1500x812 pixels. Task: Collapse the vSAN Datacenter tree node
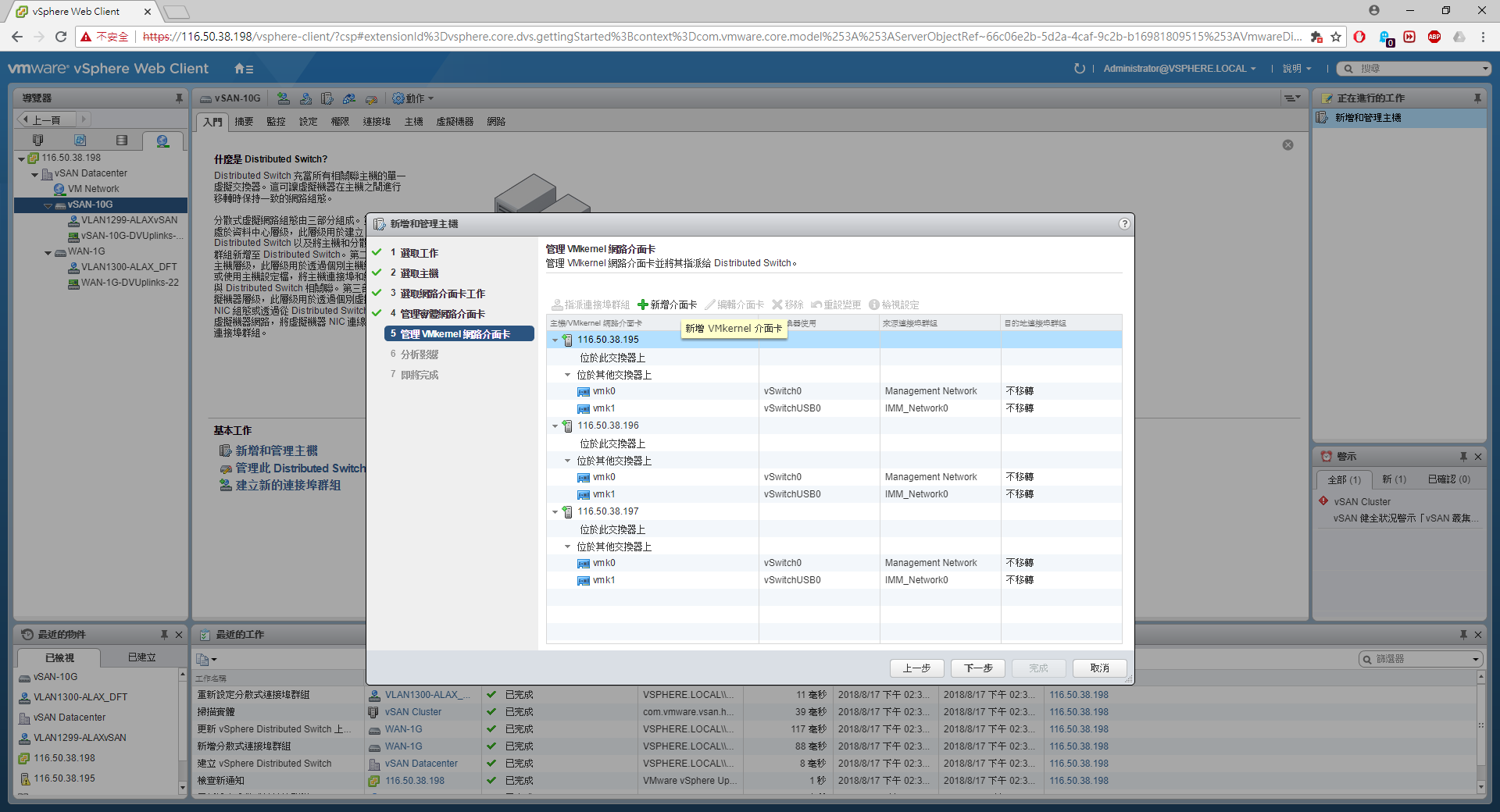tap(34, 174)
